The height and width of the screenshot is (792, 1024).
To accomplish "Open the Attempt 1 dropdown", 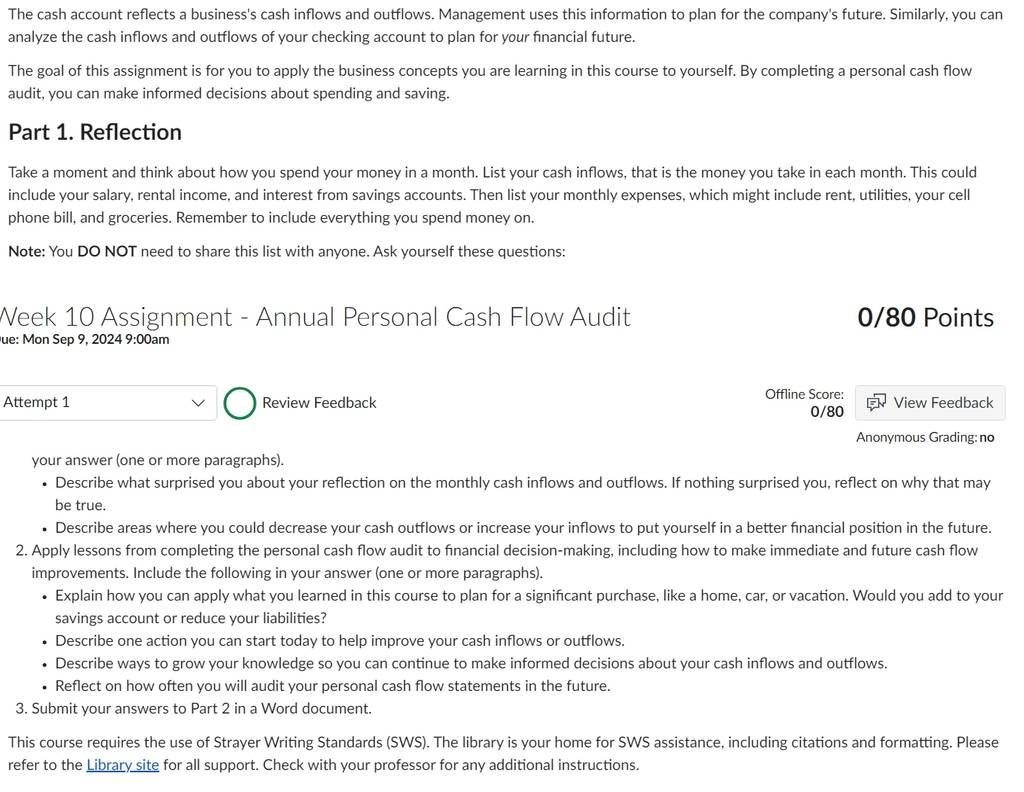I will [x=108, y=403].
